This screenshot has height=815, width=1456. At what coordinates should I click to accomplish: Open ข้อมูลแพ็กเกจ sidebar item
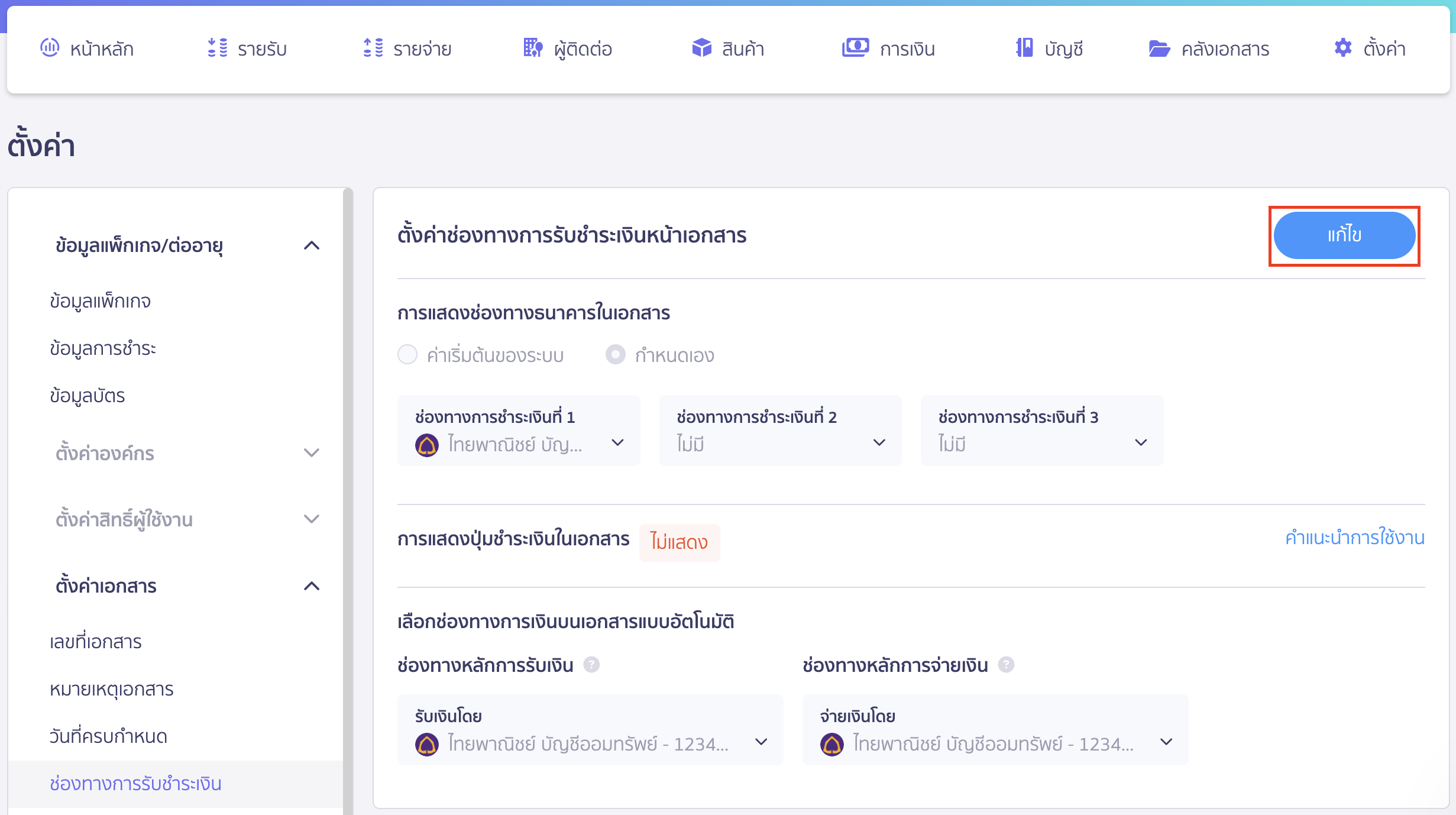[101, 301]
